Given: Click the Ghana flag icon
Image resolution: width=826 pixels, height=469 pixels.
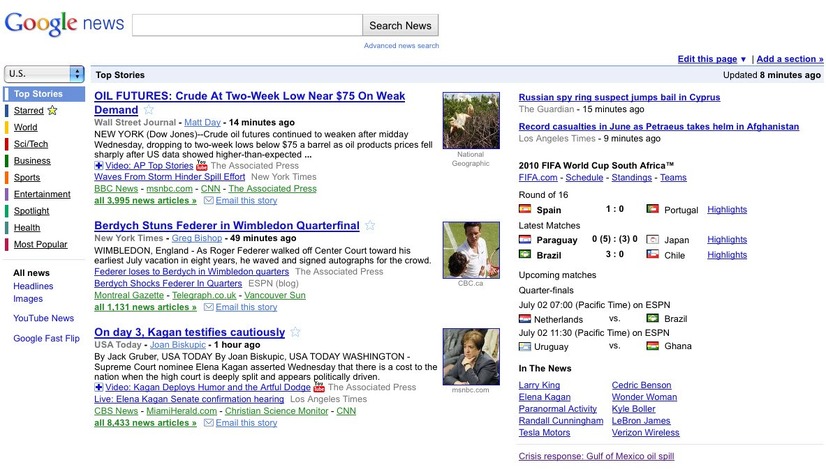Looking at the screenshot, I should [652, 346].
